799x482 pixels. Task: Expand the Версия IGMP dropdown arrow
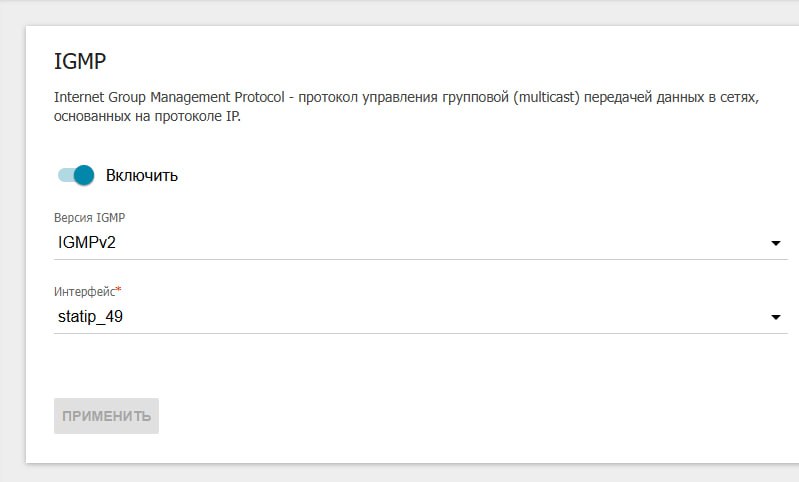[776, 243]
